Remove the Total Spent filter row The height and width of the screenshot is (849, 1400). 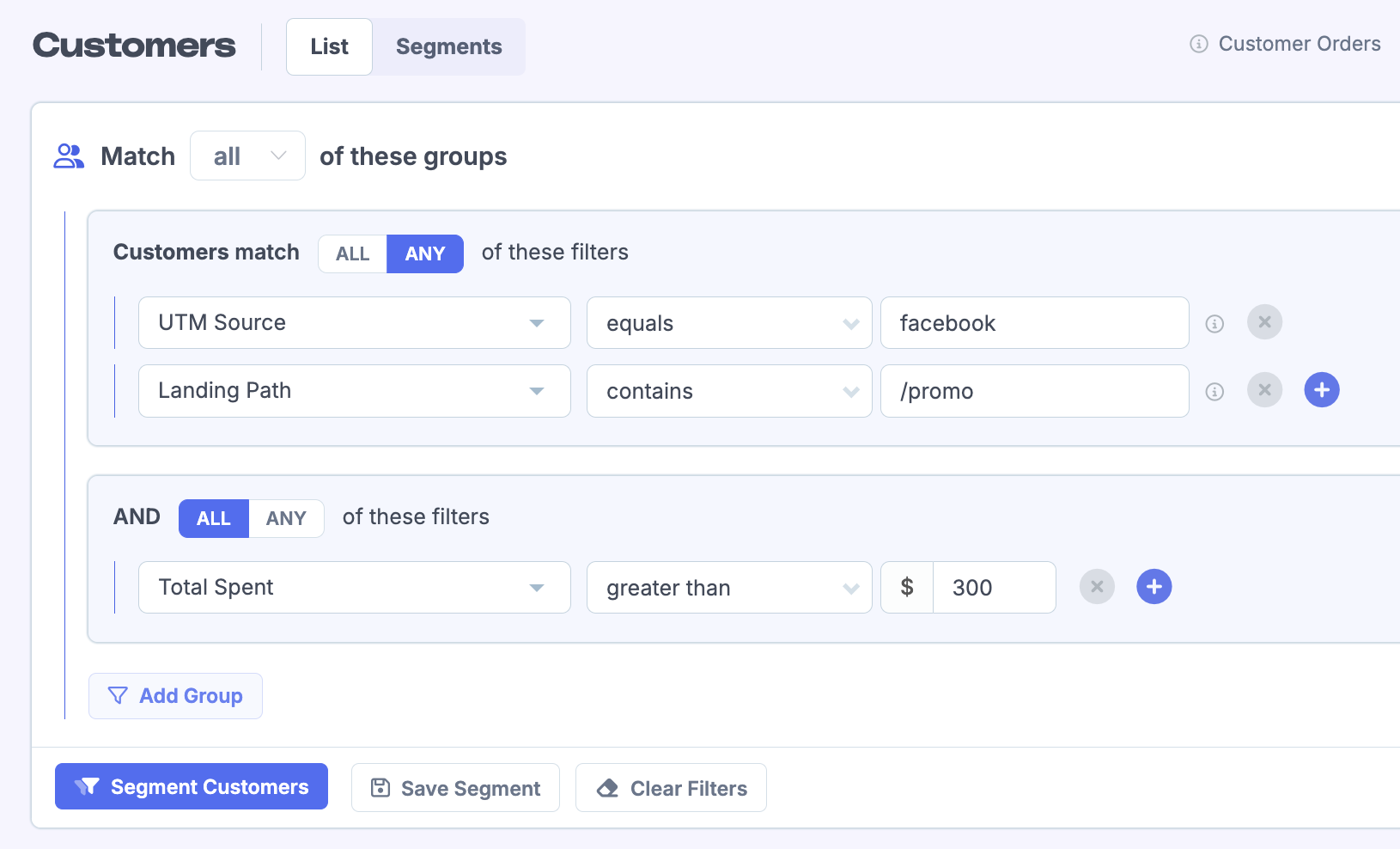(1097, 587)
